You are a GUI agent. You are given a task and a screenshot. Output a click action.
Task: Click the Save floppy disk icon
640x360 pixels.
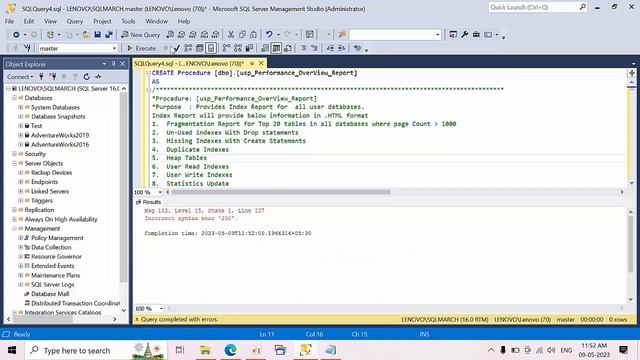(98, 35)
